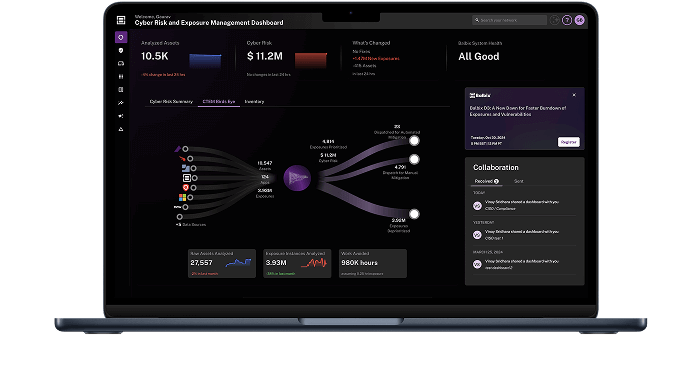700x386 pixels.
Task: Open the Sent tab in Collaboration
Action: click(519, 181)
